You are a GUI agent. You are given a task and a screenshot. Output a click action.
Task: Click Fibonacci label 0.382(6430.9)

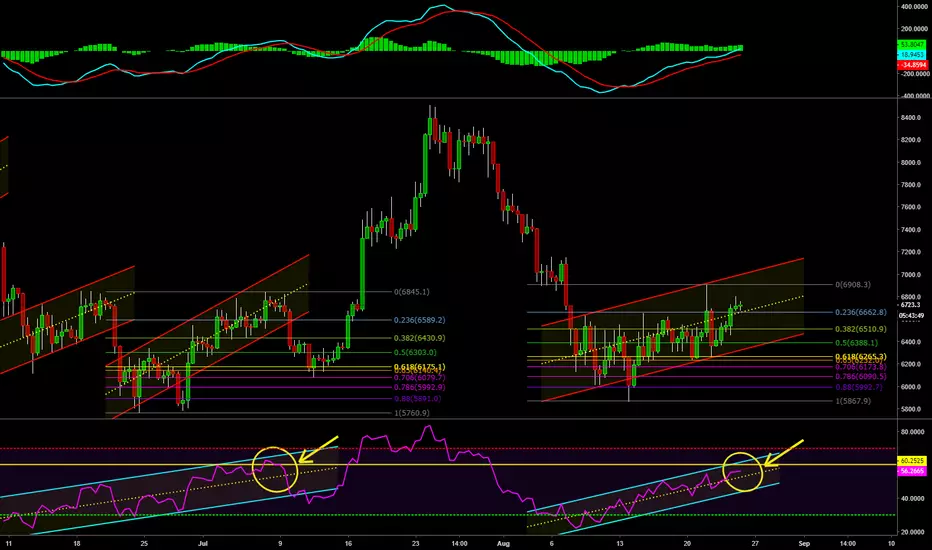[419, 338]
